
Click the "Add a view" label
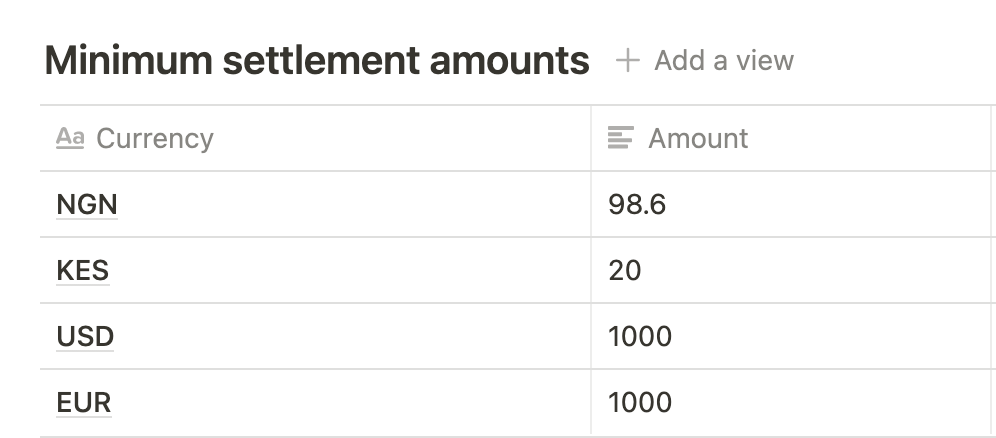[724, 61]
